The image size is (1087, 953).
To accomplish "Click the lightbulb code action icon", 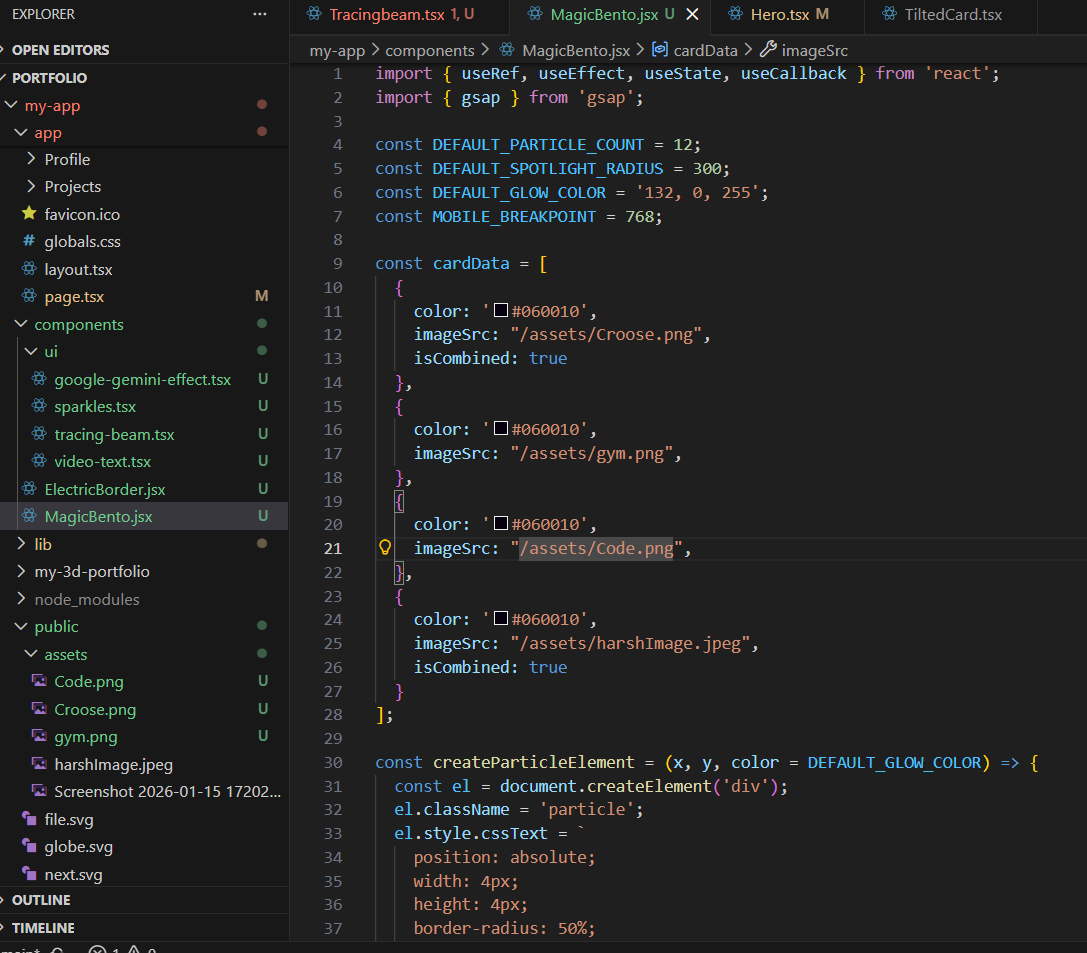I will tap(385, 548).
